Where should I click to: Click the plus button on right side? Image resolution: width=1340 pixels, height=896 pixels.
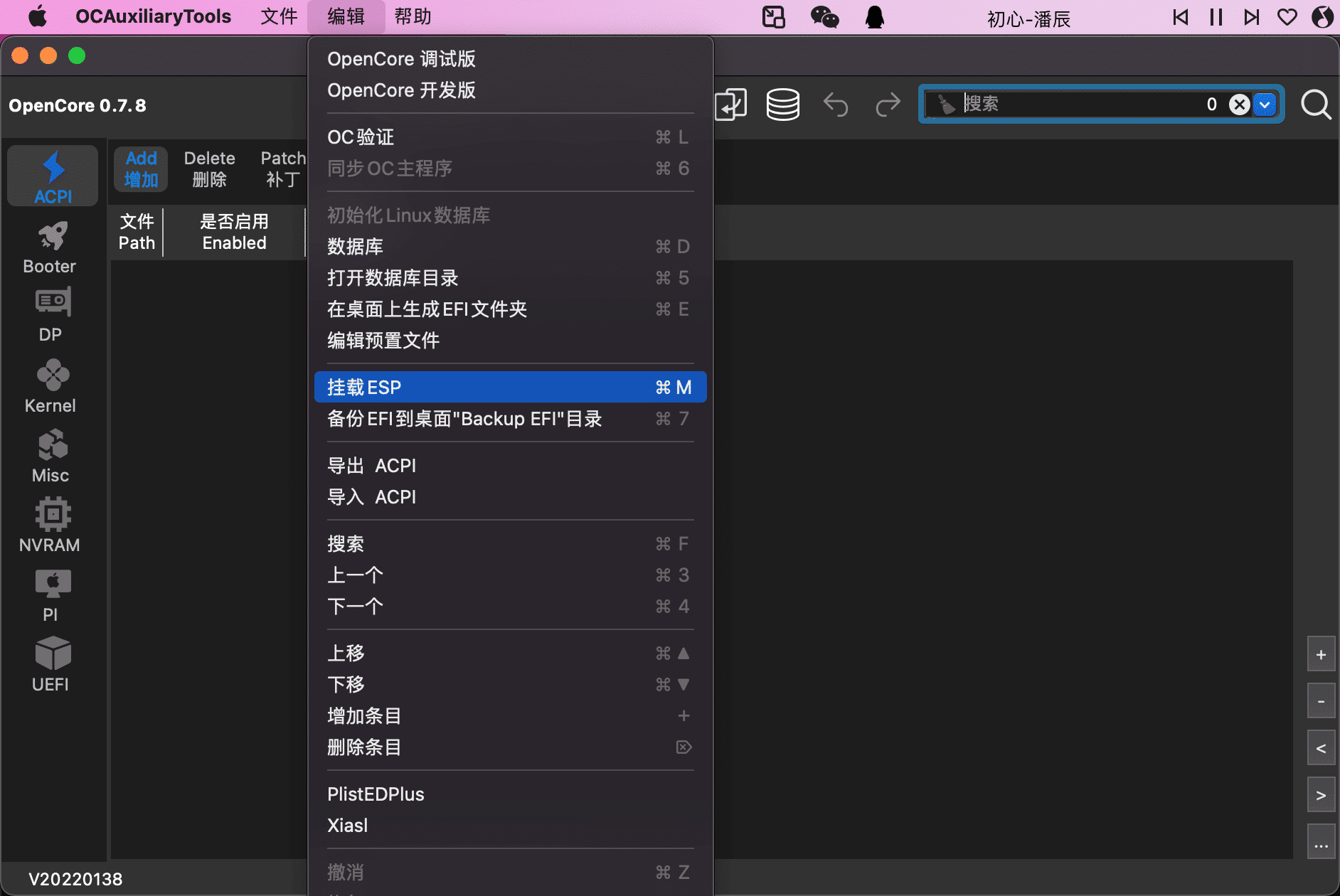(1321, 655)
